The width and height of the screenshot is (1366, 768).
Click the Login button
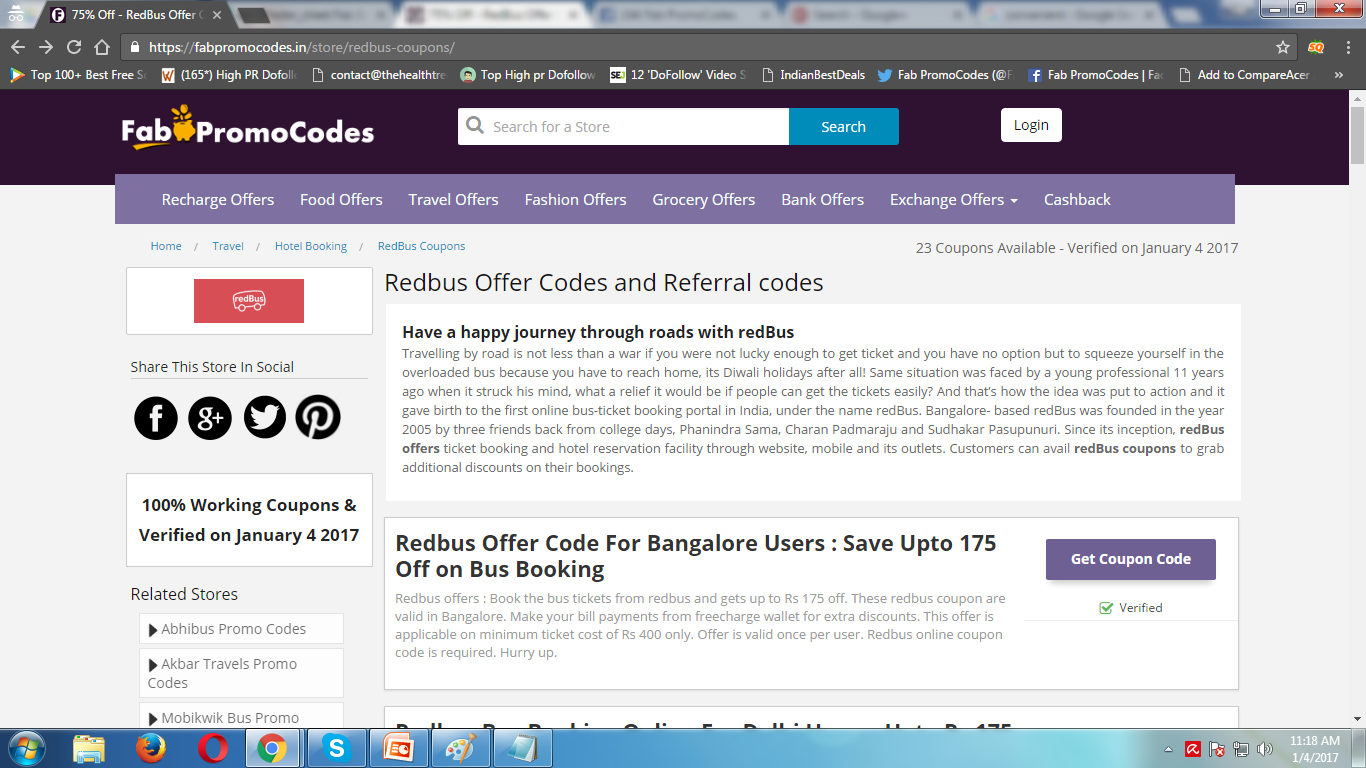pos(1031,125)
